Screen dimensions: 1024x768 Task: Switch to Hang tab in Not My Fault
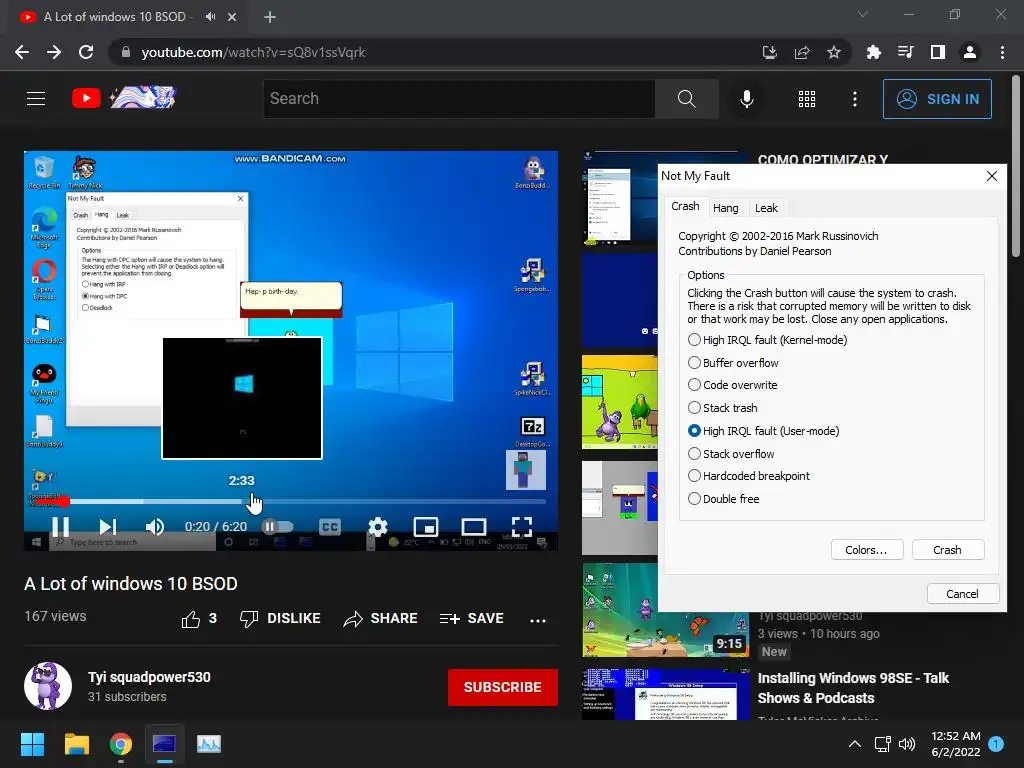(726, 208)
